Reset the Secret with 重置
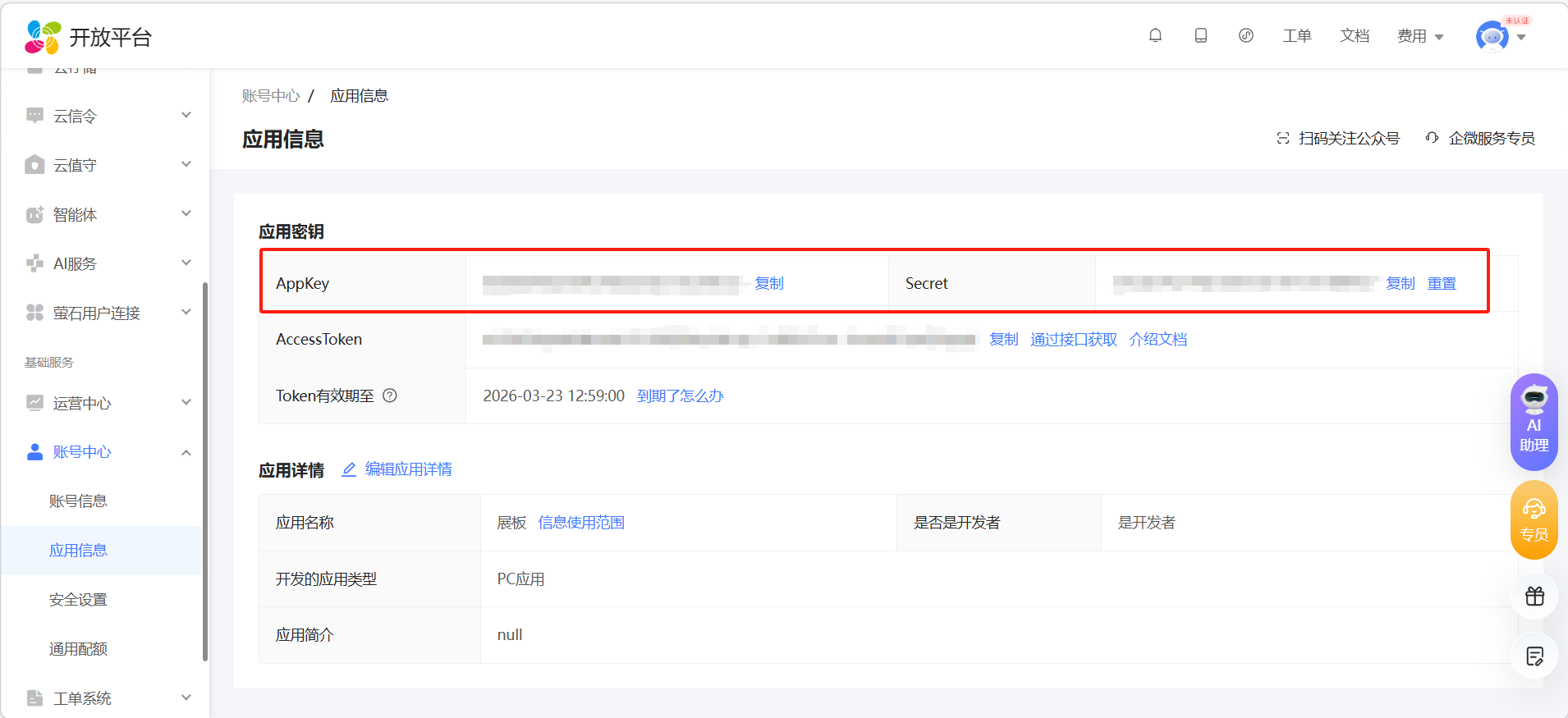The image size is (1568, 718). 1441,283
